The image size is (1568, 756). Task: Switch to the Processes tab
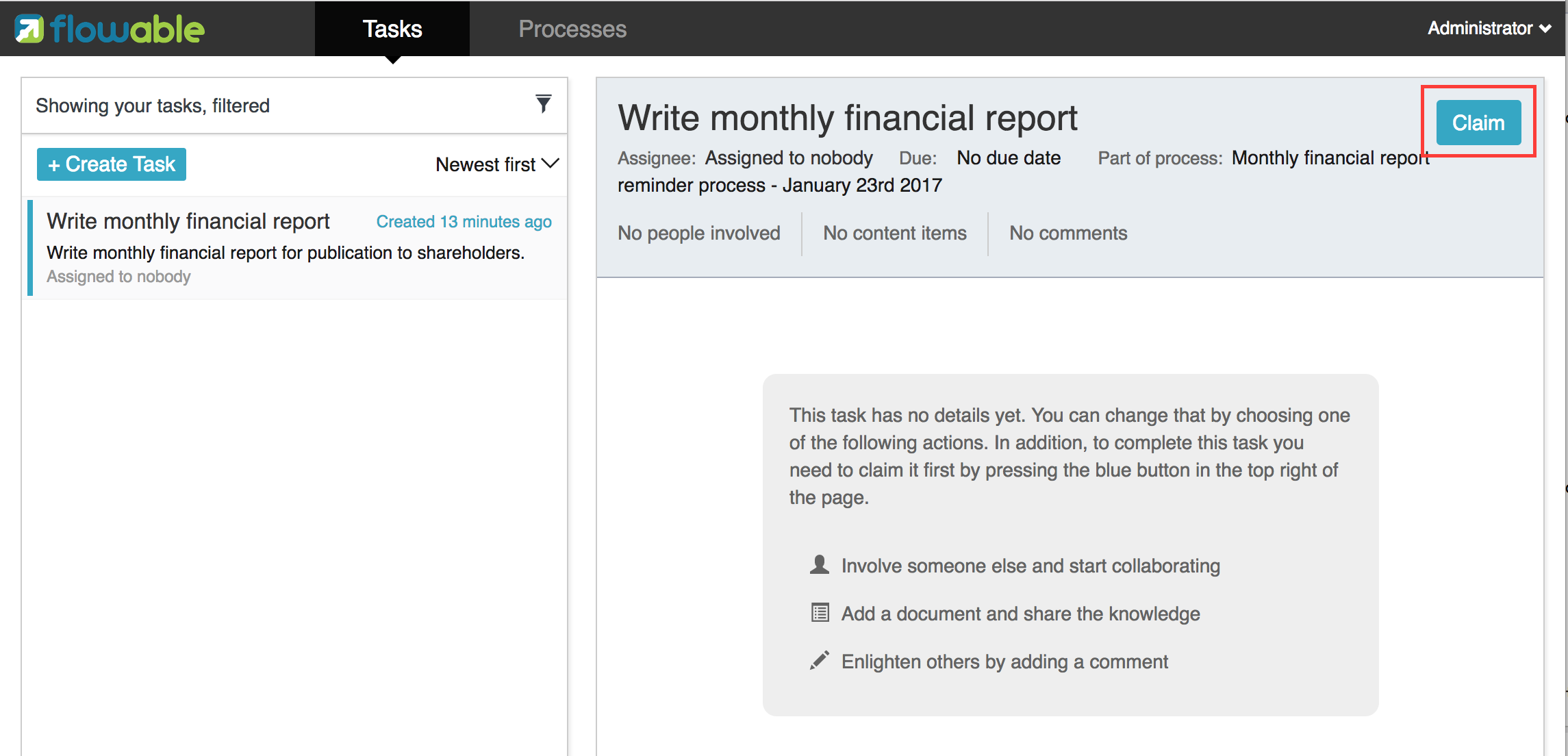[572, 29]
